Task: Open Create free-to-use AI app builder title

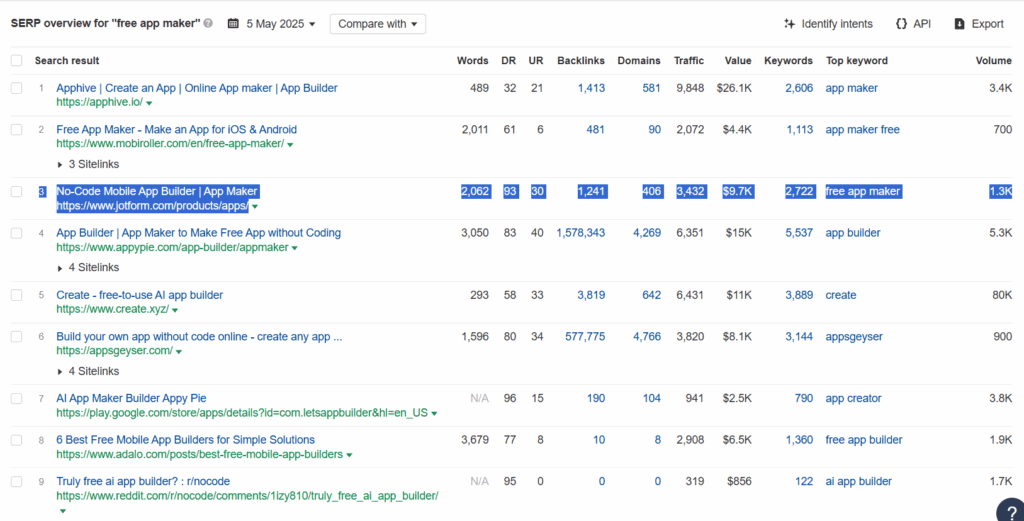Action: (x=140, y=295)
